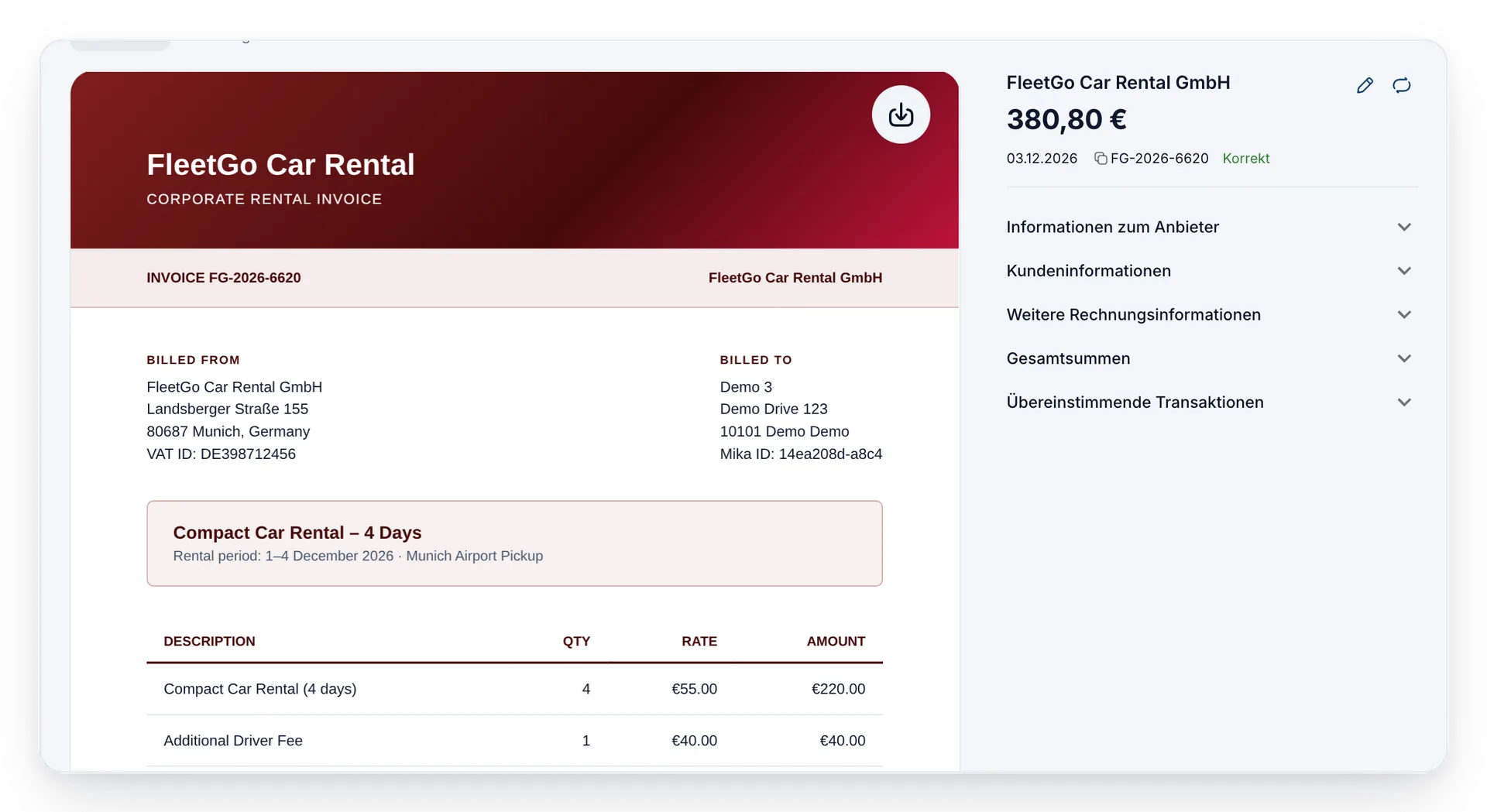Select the total amount 380,80 €
Screen dimensions: 1487x812
(1066, 119)
